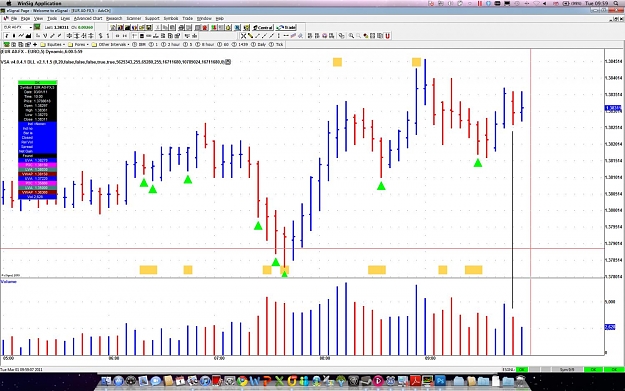Open the Symbol menu
Screen dimensions: 625x391
pyautogui.click(x=171, y=18)
